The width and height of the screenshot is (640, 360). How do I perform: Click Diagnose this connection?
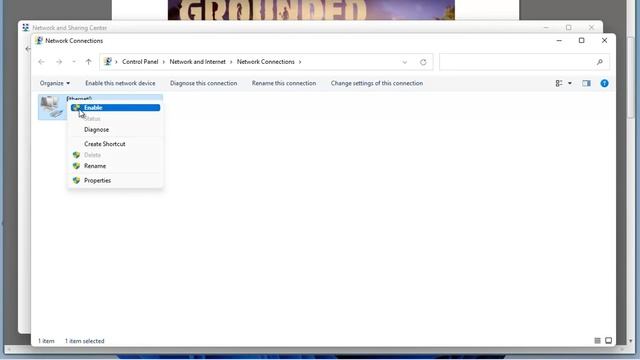[x=203, y=83]
